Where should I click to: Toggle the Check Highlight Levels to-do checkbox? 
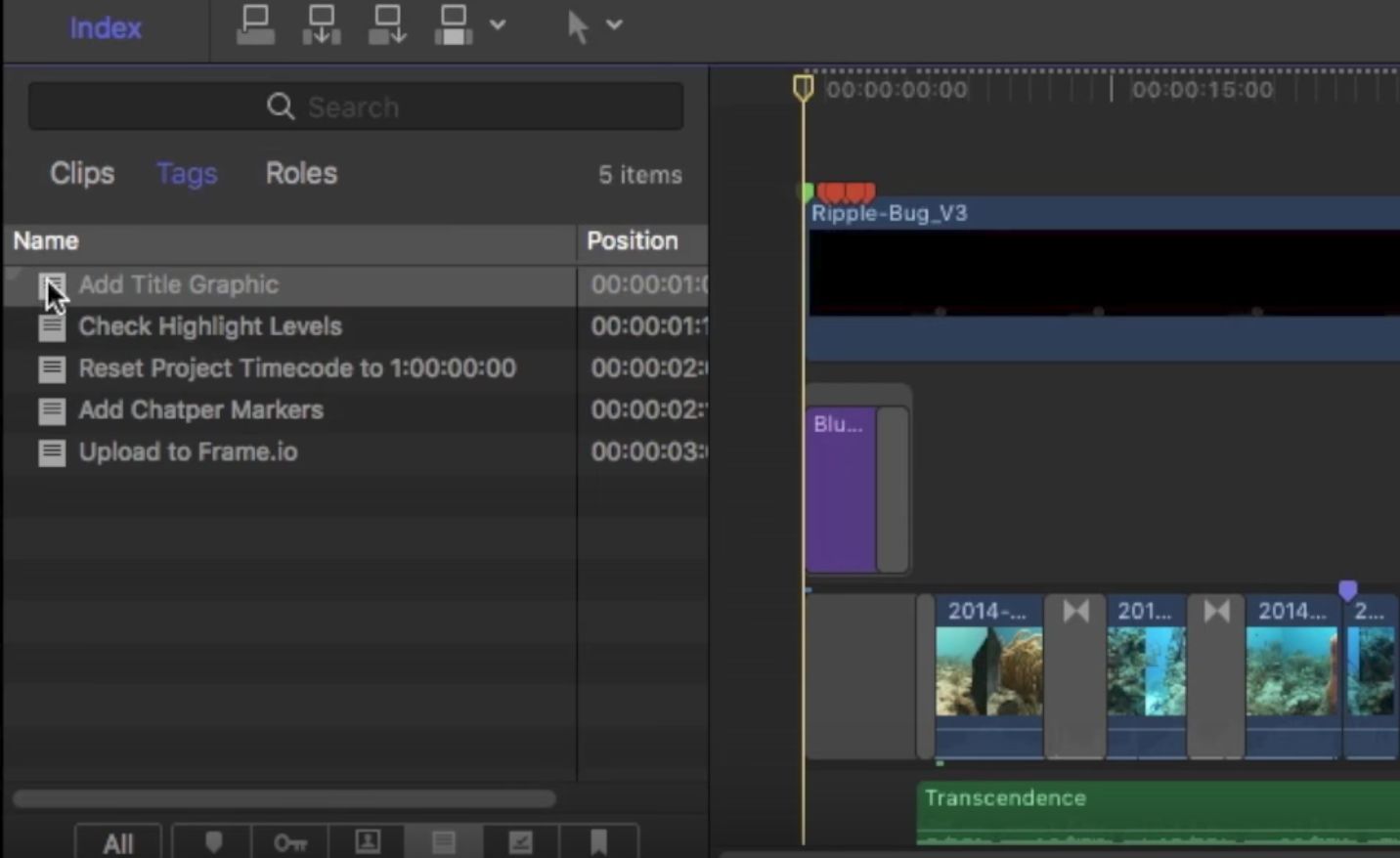tap(52, 327)
